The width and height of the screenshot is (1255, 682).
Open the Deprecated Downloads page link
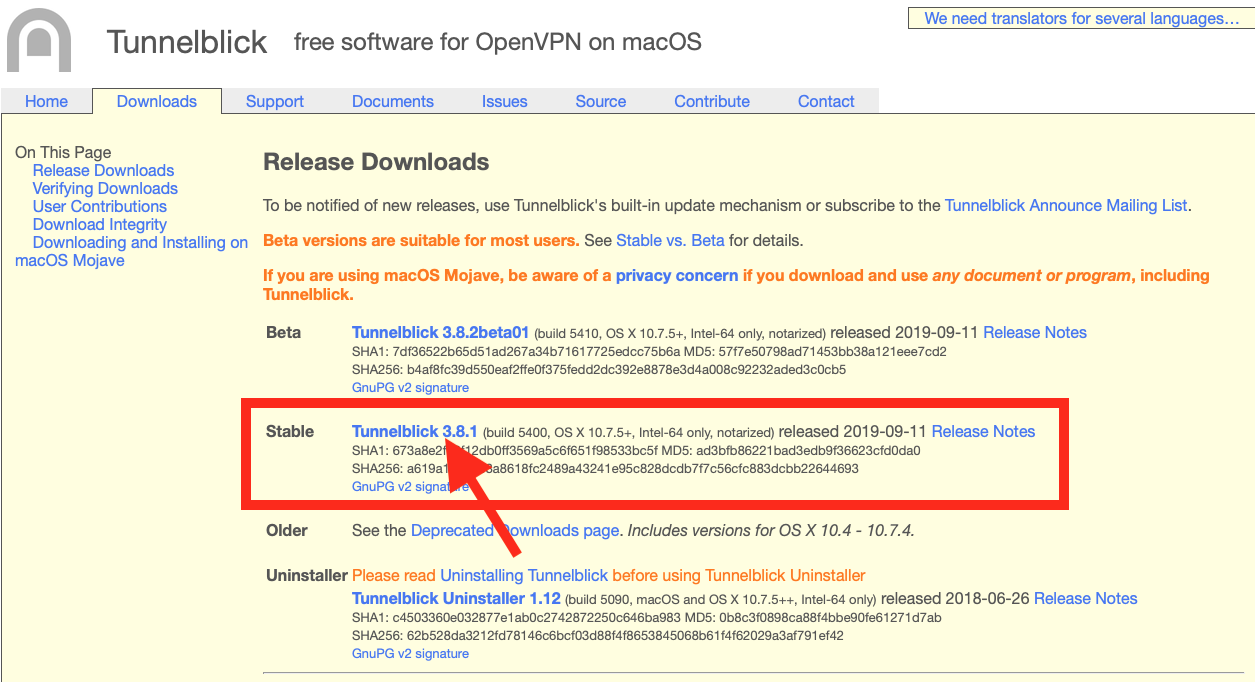click(515, 530)
